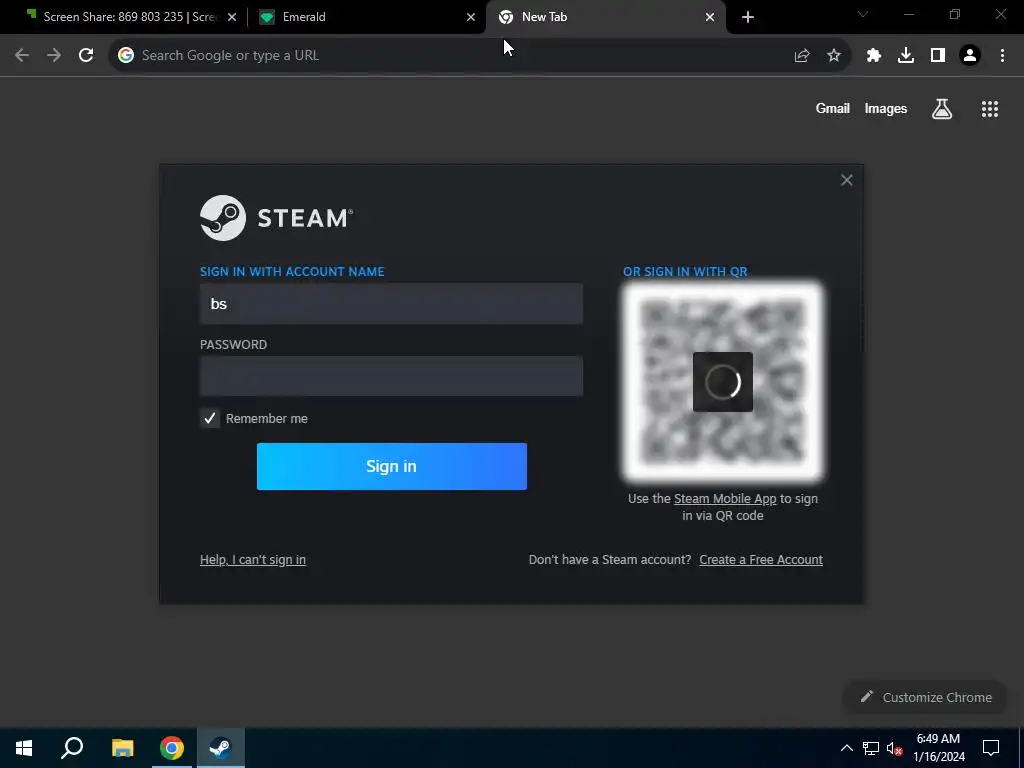This screenshot has height=768, width=1024.
Task: Click the Chrome back arrow
Action: (x=22, y=56)
